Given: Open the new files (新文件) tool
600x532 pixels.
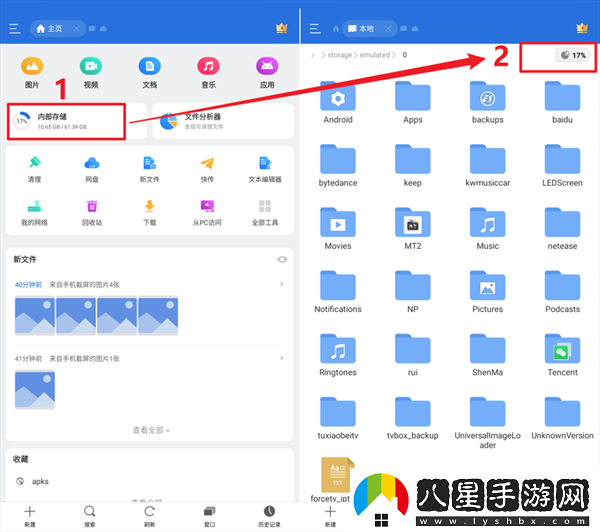Looking at the screenshot, I should 150,169.
